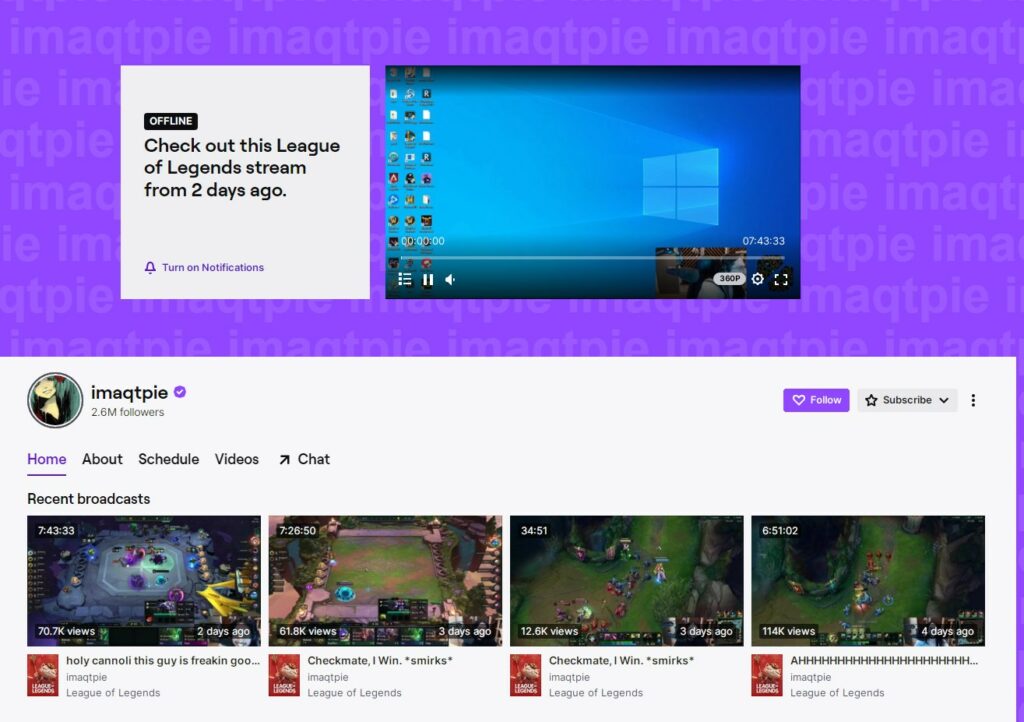
Task: Open the three-dot more options menu
Action: pyautogui.click(x=973, y=400)
